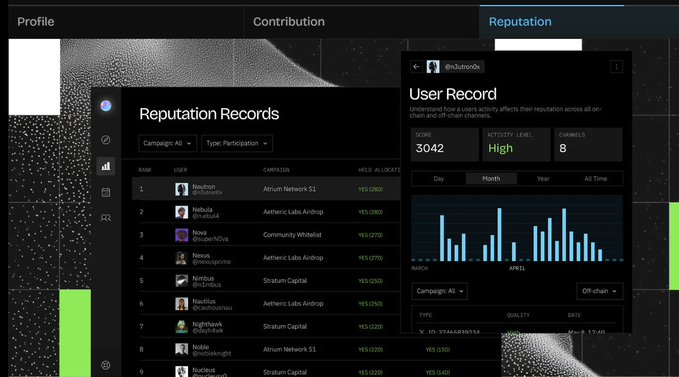679x377 pixels.
Task: Click the Nautilus user name
Action: coord(204,301)
